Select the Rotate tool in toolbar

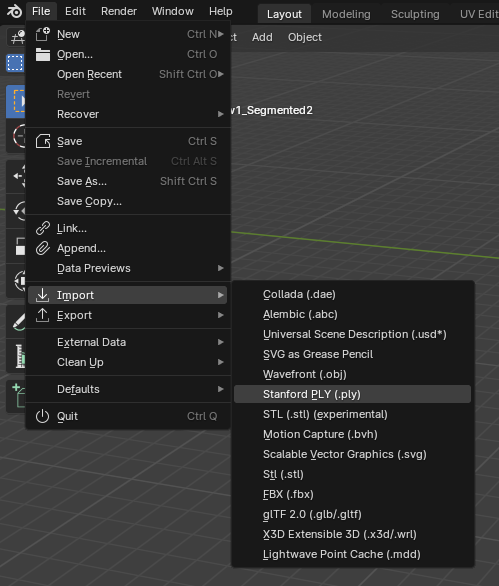(x=16, y=211)
